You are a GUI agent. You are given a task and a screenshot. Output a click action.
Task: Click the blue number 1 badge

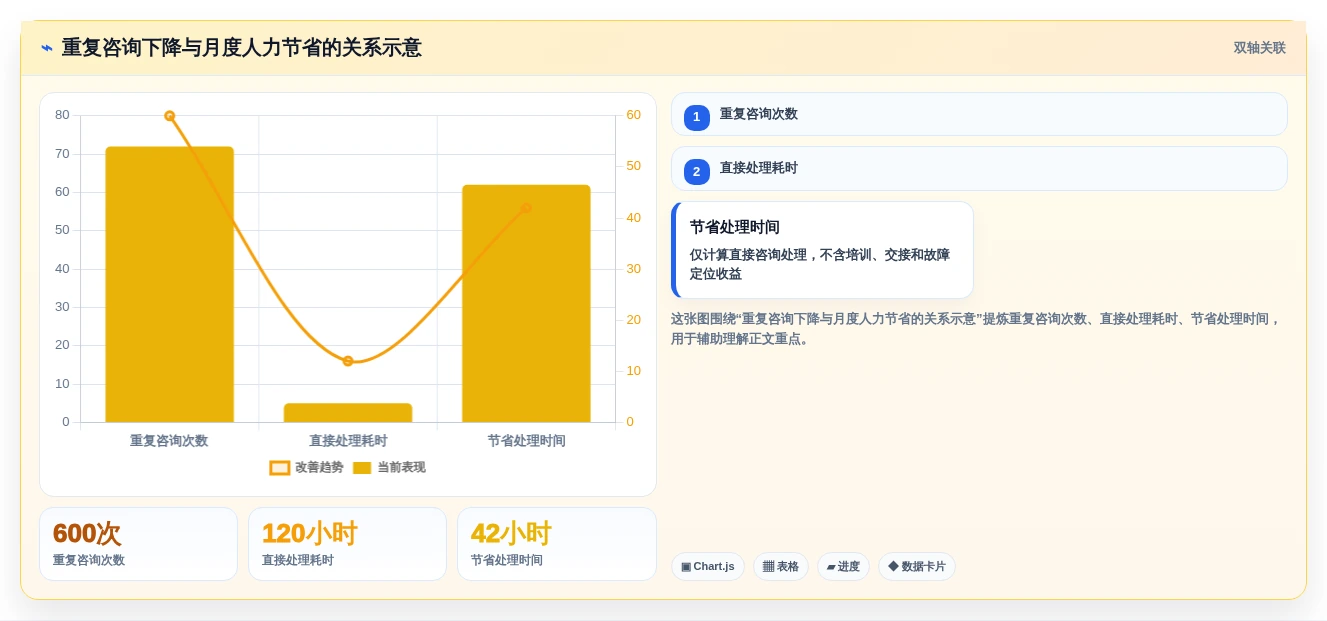click(x=697, y=118)
